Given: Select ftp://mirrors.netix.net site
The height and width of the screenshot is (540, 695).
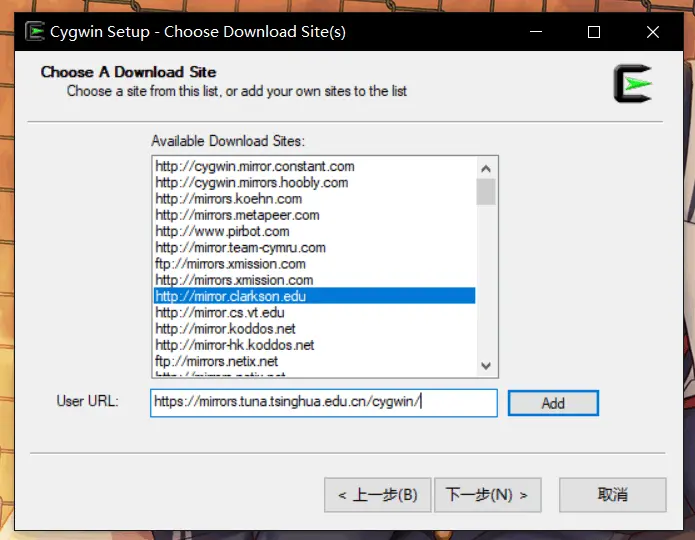Looking at the screenshot, I should click(315, 361).
